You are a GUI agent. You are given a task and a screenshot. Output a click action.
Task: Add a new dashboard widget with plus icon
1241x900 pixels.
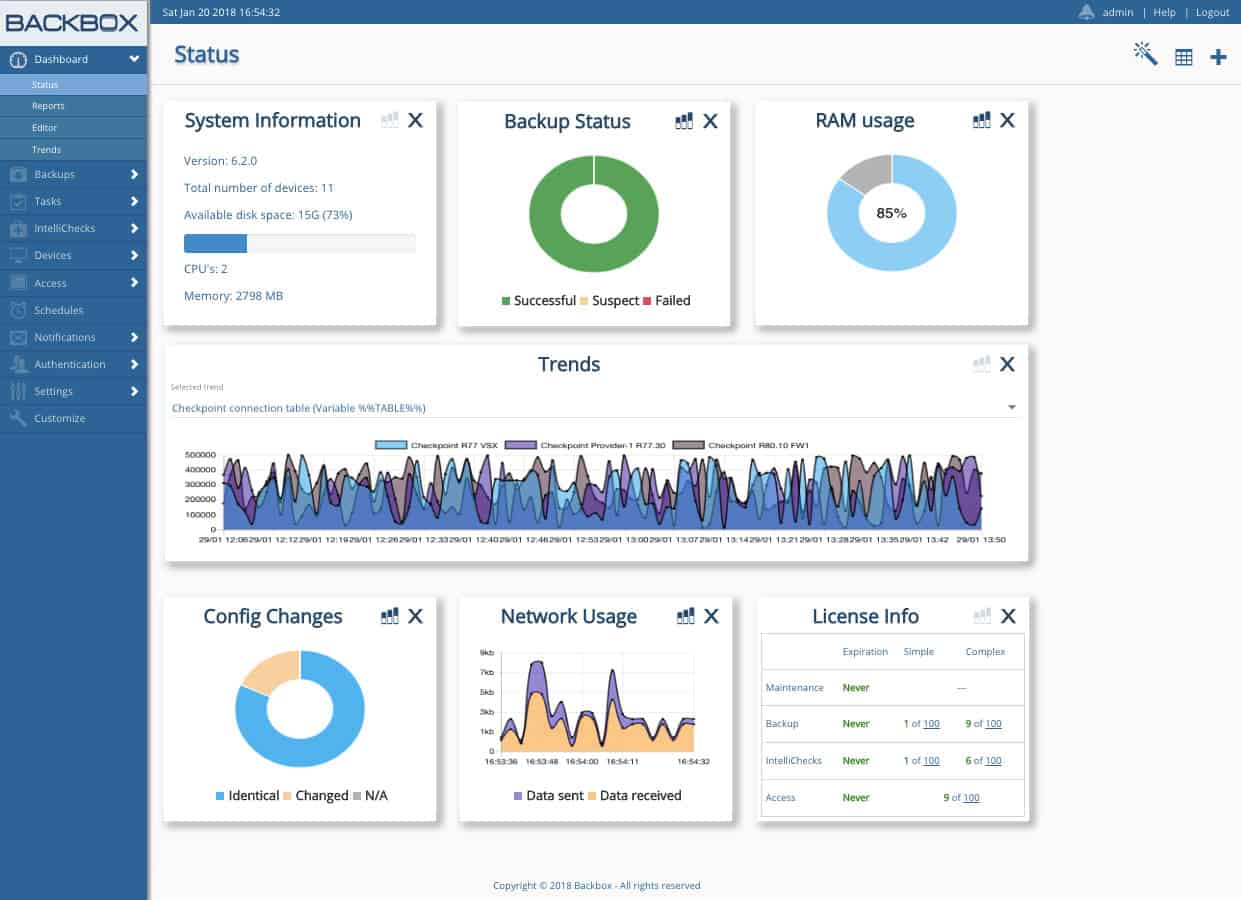point(1219,57)
